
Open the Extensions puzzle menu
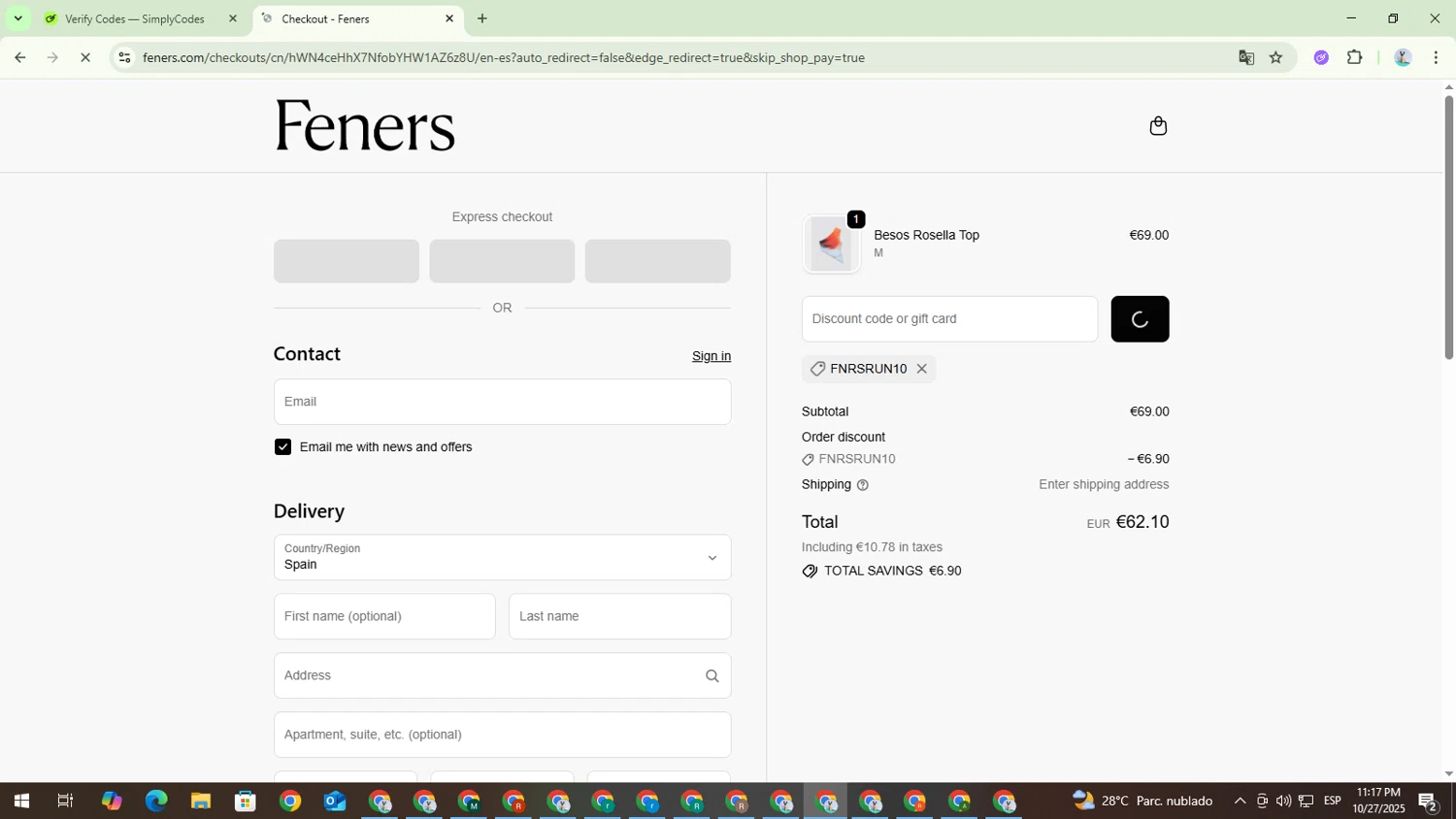tap(1355, 57)
